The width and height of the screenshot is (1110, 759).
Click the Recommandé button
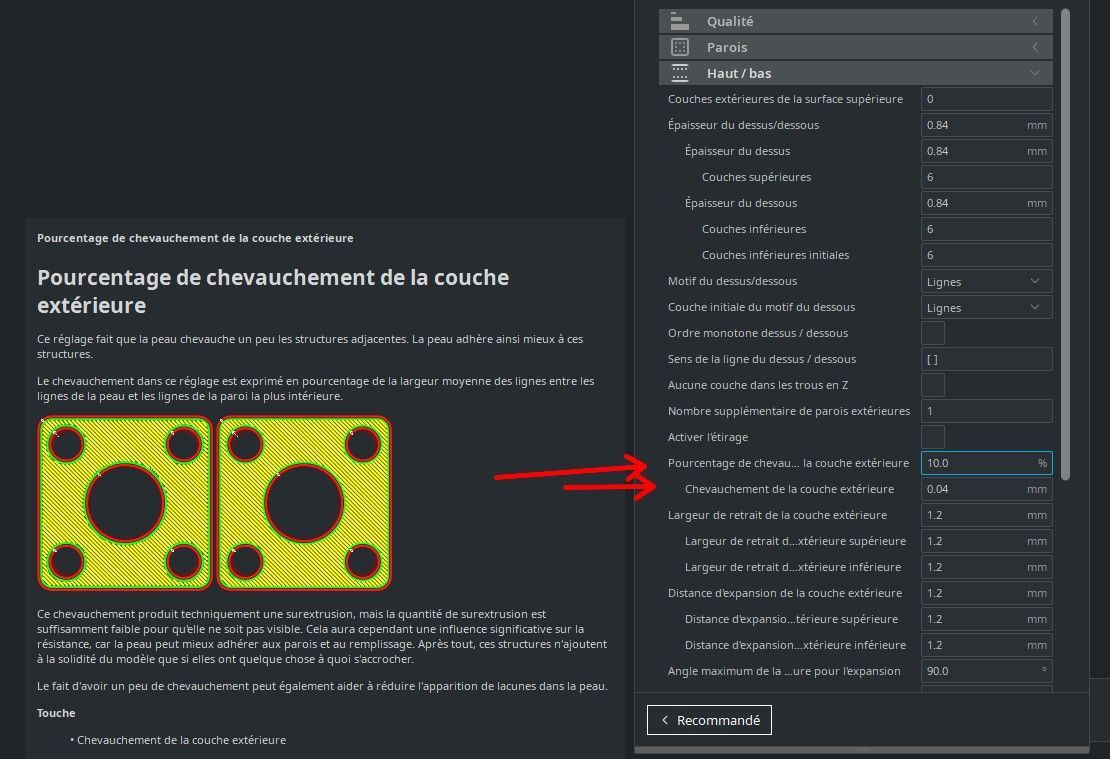pyautogui.click(x=709, y=720)
